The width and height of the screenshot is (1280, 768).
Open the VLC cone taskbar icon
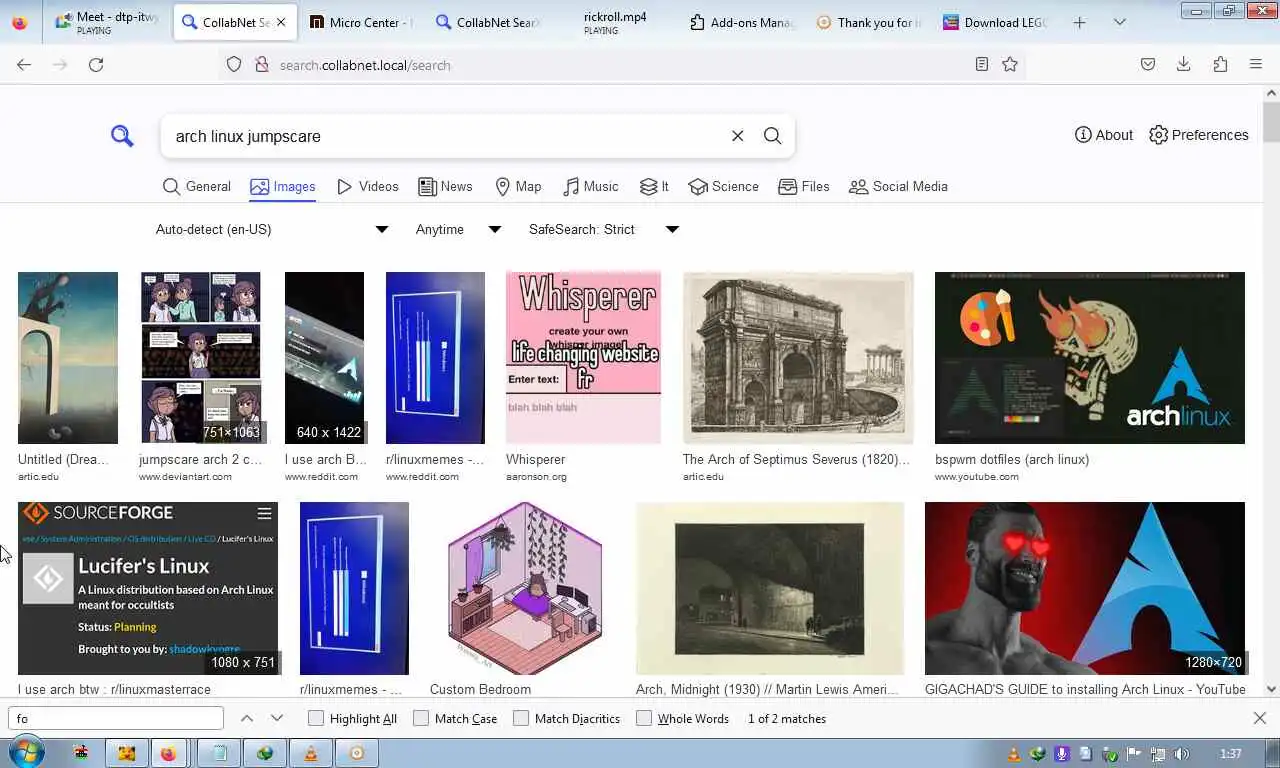click(311, 753)
